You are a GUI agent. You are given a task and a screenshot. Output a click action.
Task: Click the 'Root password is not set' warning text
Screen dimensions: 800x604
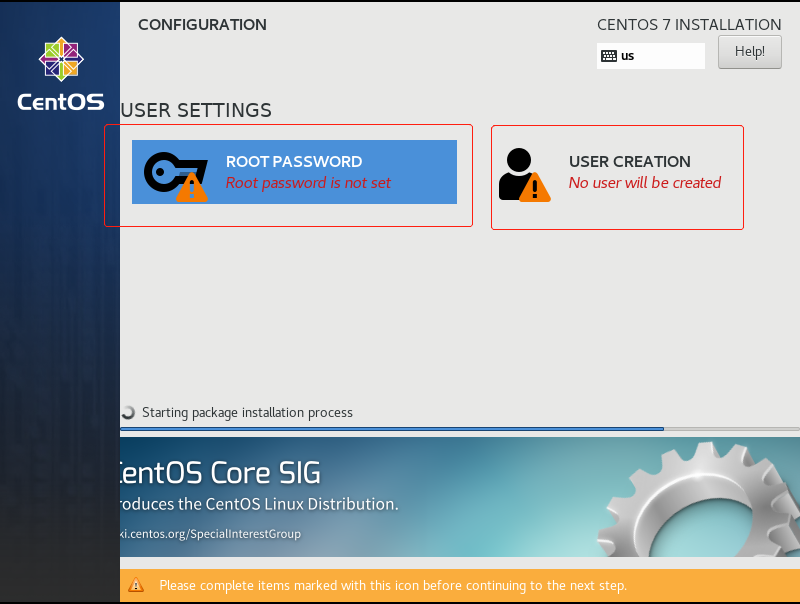[x=308, y=183]
